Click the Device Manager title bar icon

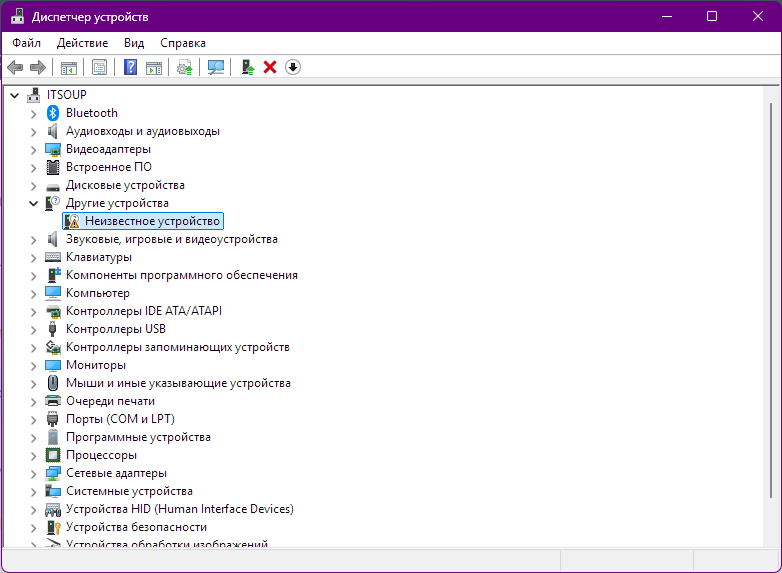[18, 16]
